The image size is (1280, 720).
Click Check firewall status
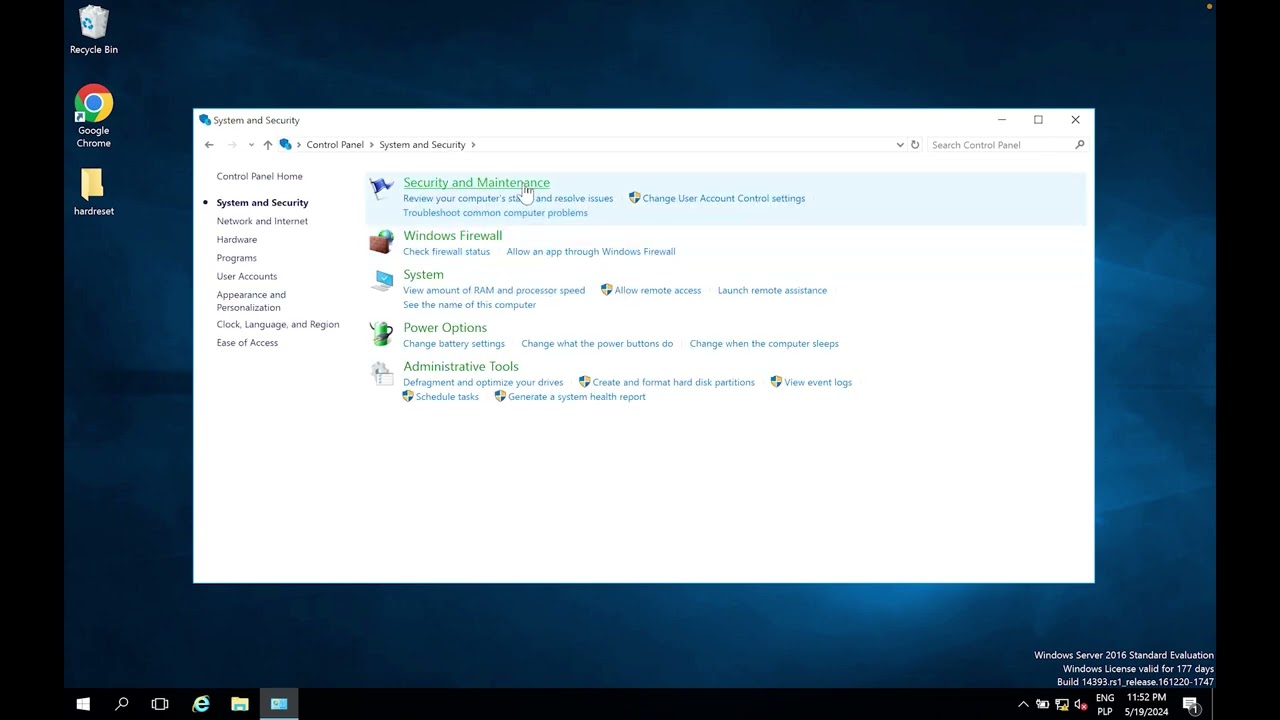[446, 252]
